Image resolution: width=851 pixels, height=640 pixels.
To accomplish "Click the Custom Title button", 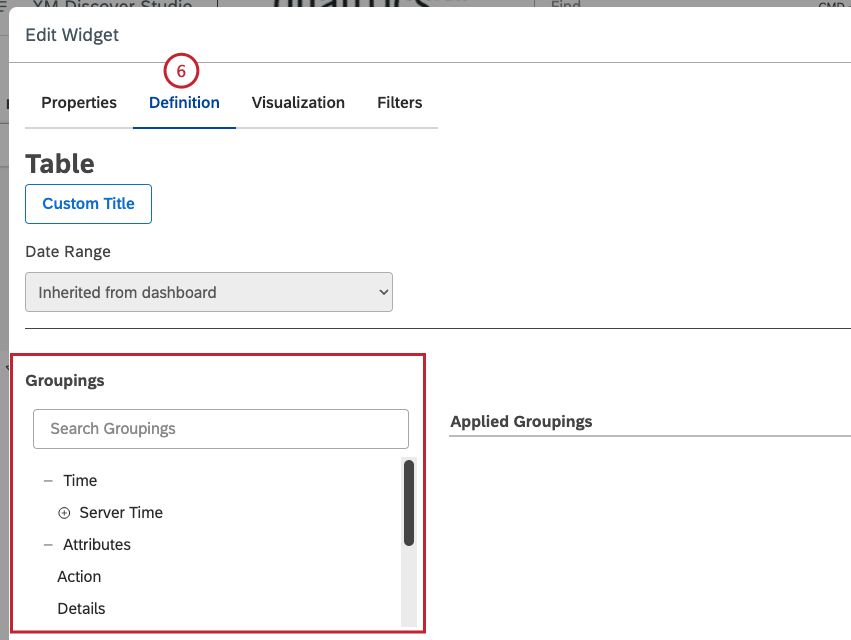I will [x=88, y=203].
